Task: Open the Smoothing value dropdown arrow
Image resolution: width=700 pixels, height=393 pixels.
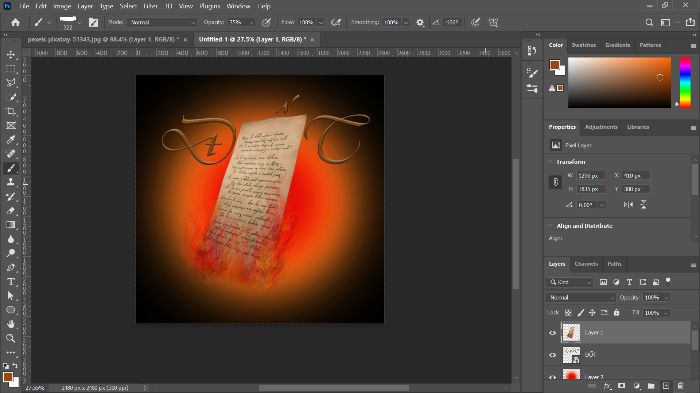Action: pyautogui.click(x=405, y=22)
